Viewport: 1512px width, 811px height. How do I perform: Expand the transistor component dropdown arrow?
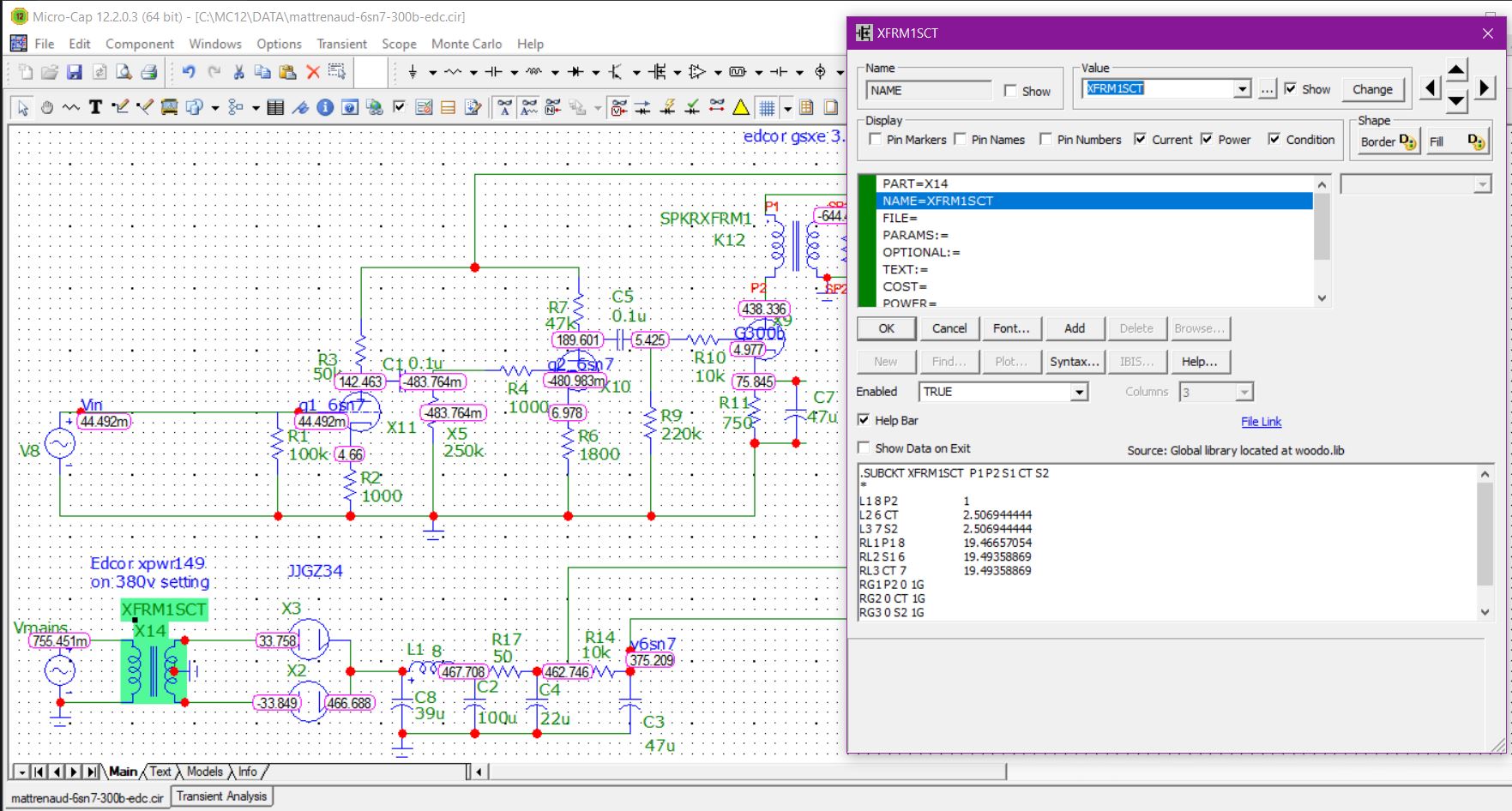[636, 72]
